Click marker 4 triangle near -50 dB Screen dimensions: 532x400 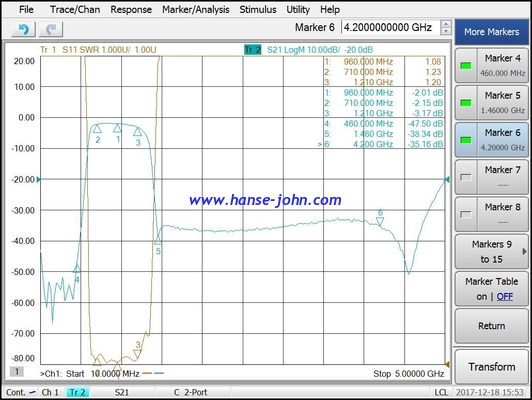point(77,269)
